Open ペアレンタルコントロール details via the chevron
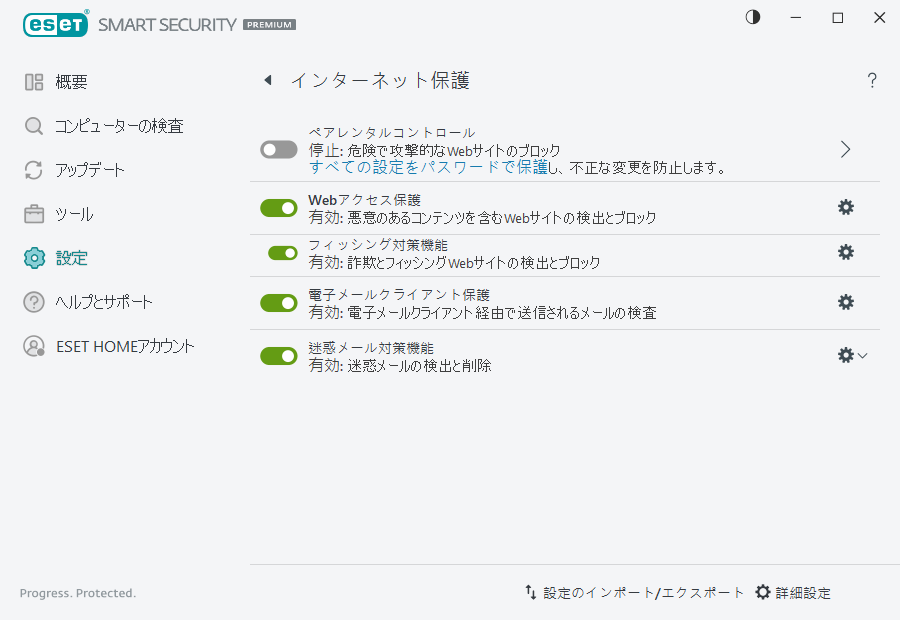 (845, 148)
